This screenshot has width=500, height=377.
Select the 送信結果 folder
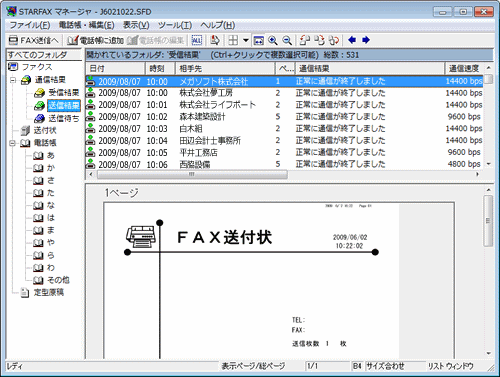point(64,105)
